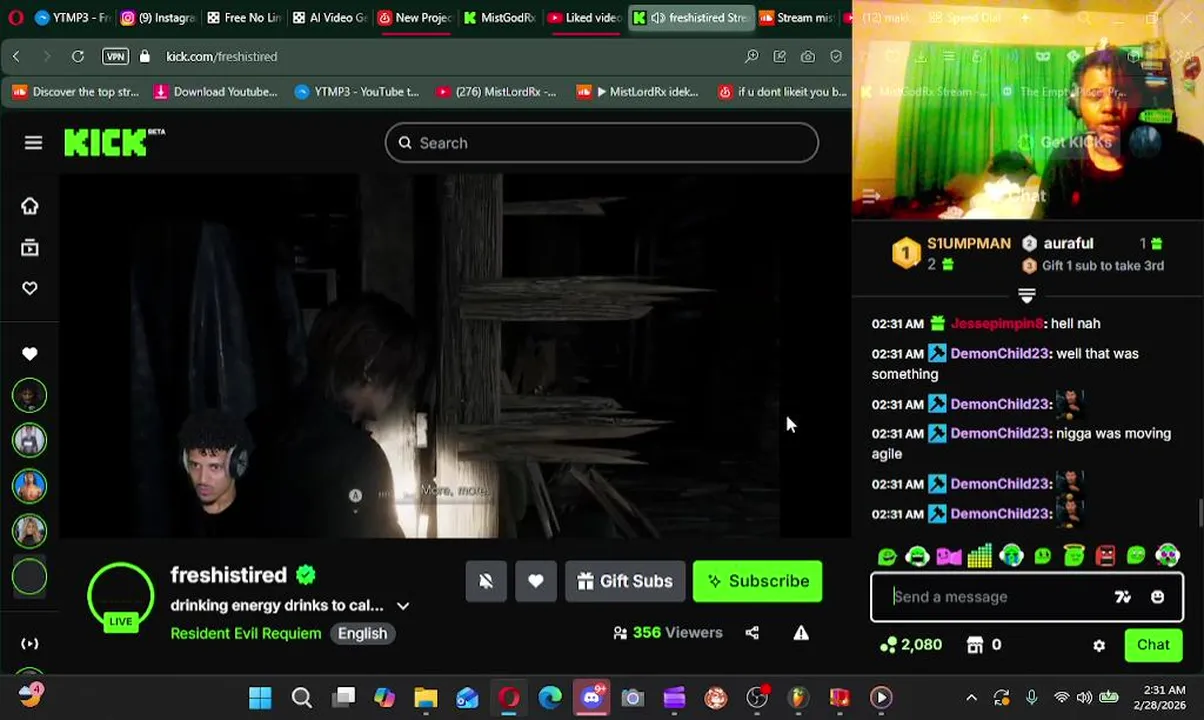Open the text formatting icon in message box
Viewport: 1204px width, 720px height.
[1123, 597]
